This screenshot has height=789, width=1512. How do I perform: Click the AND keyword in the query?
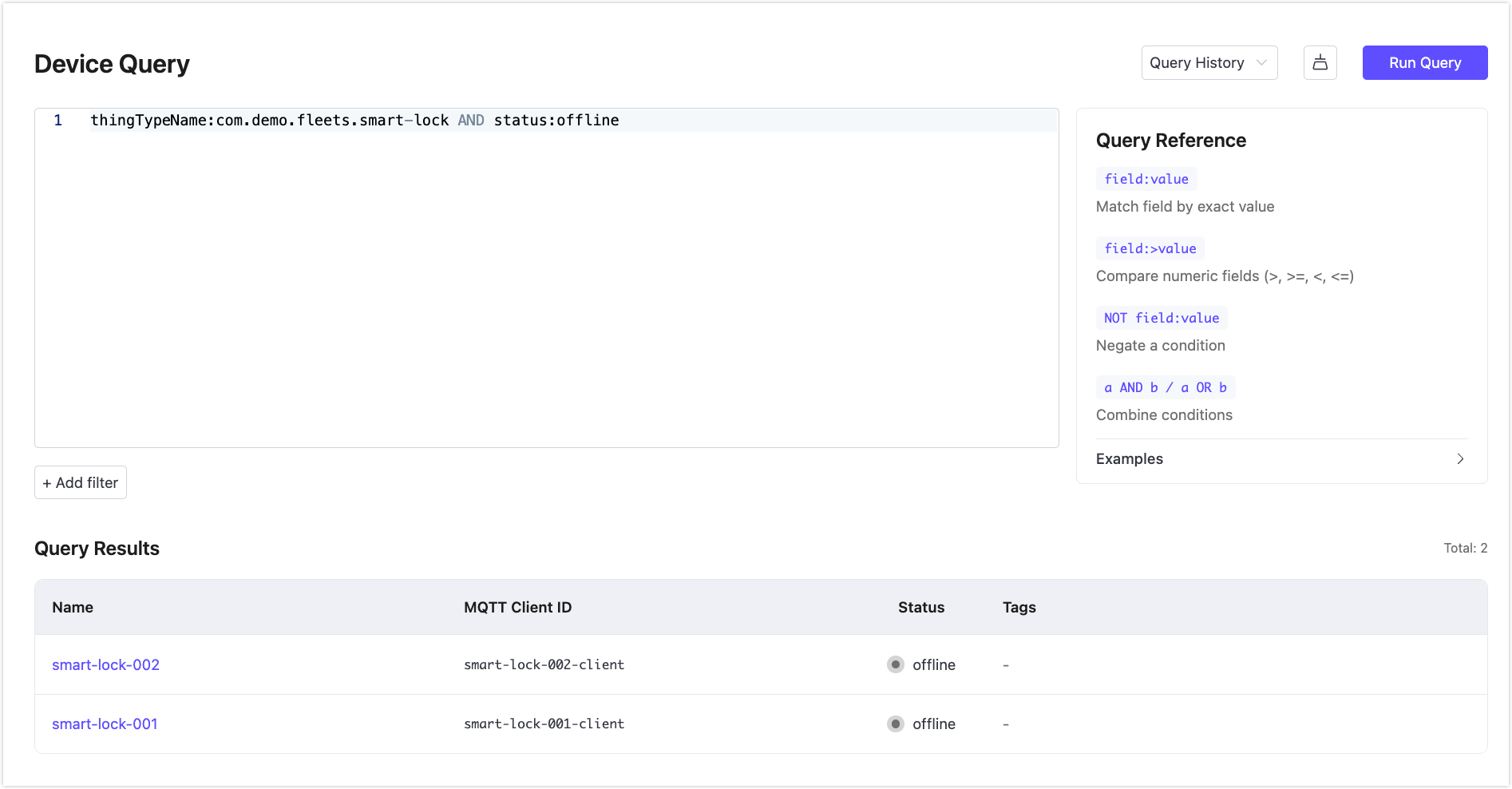[x=471, y=120]
